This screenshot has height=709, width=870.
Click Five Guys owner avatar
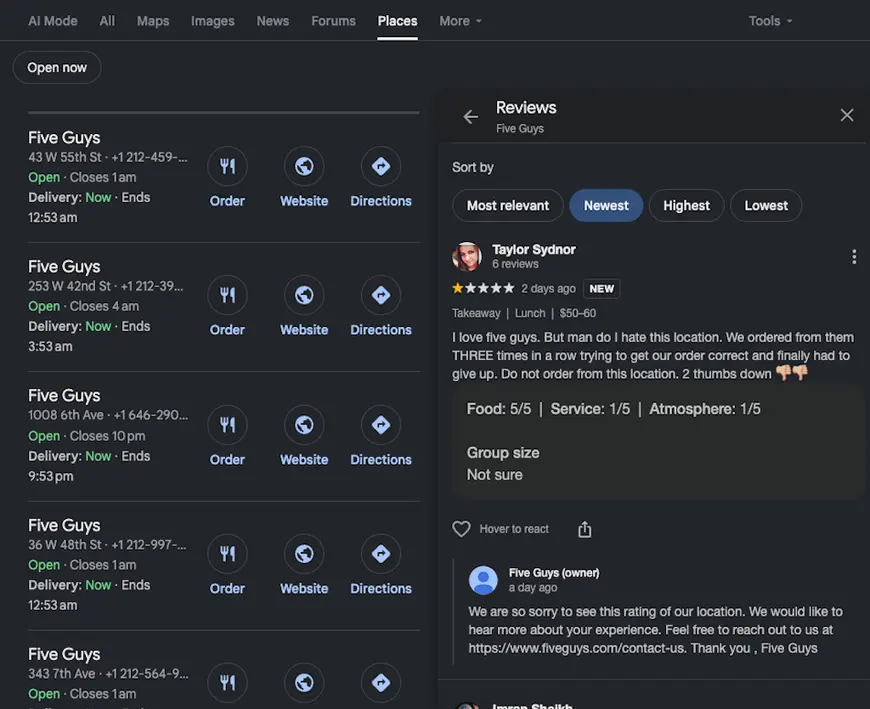point(483,580)
